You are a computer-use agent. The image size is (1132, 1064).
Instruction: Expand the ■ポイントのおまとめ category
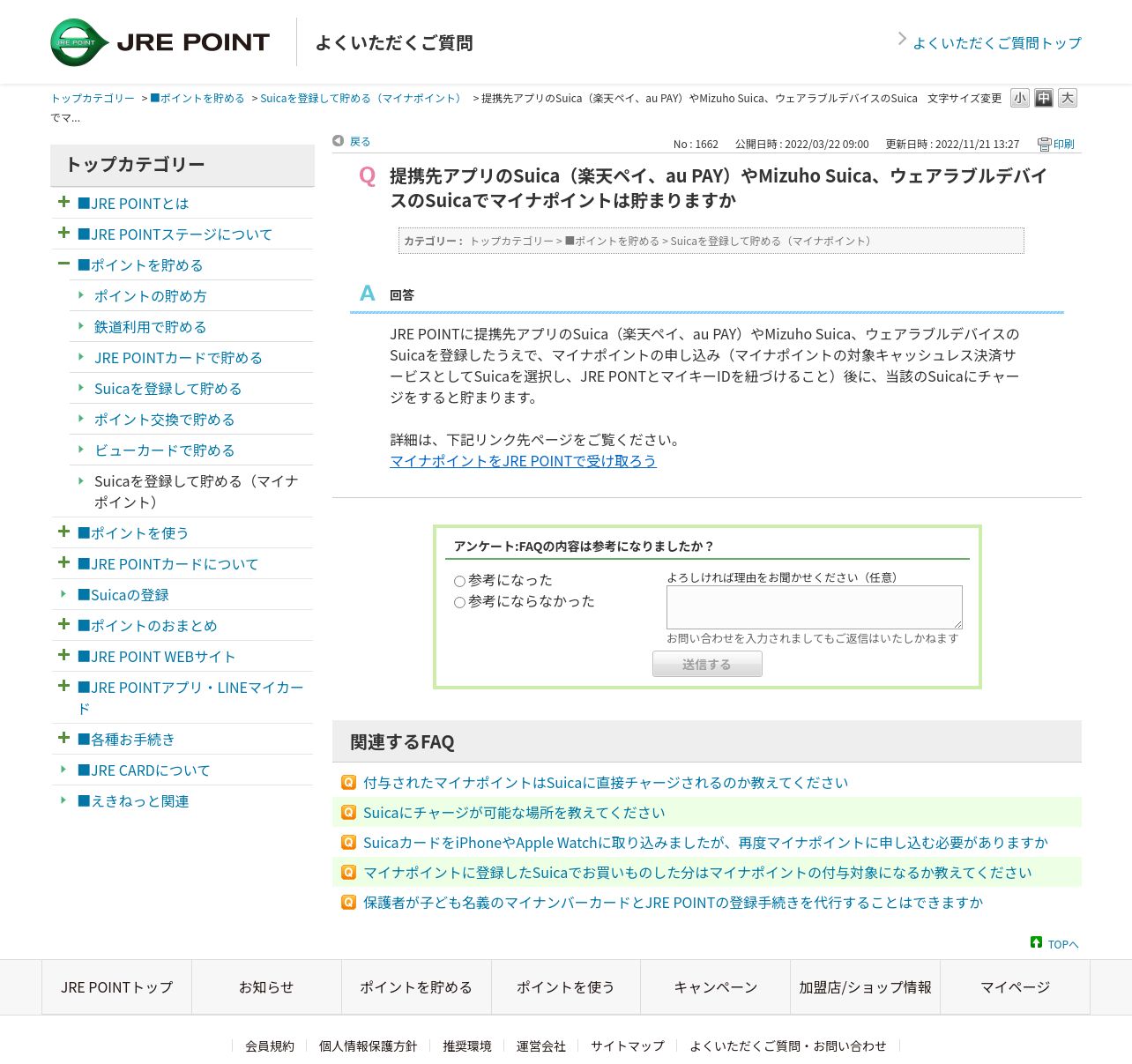click(63, 624)
